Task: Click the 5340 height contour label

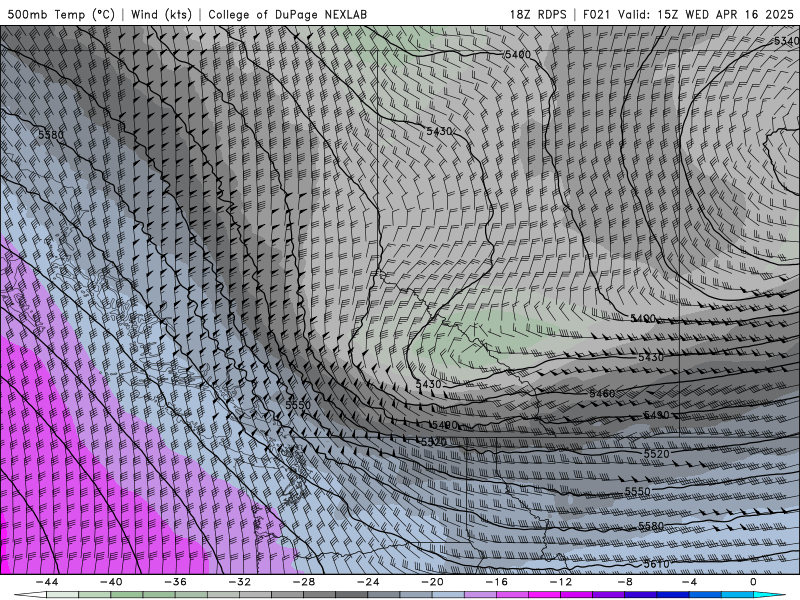Action: click(x=786, y=41)
